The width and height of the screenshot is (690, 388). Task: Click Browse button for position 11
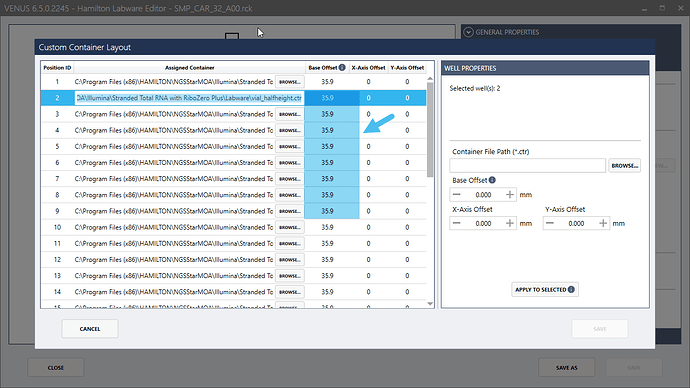[290, 243]
